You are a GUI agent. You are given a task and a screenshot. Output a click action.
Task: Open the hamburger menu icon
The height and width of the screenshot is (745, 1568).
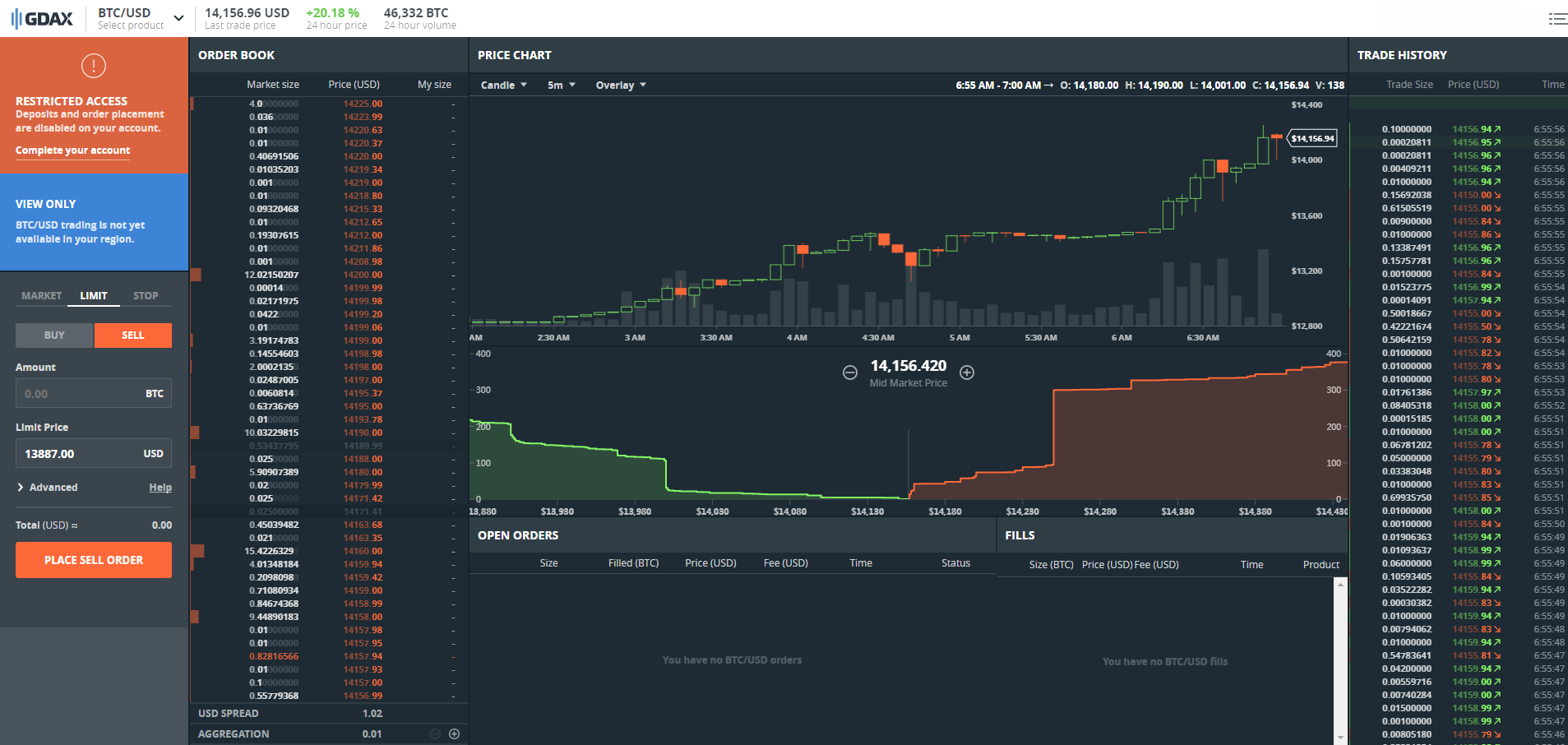(1557, 18)
